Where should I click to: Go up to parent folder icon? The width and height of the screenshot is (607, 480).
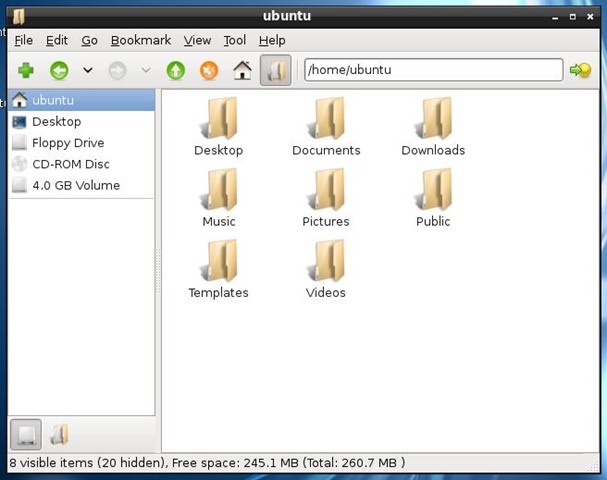coord(176,70)
